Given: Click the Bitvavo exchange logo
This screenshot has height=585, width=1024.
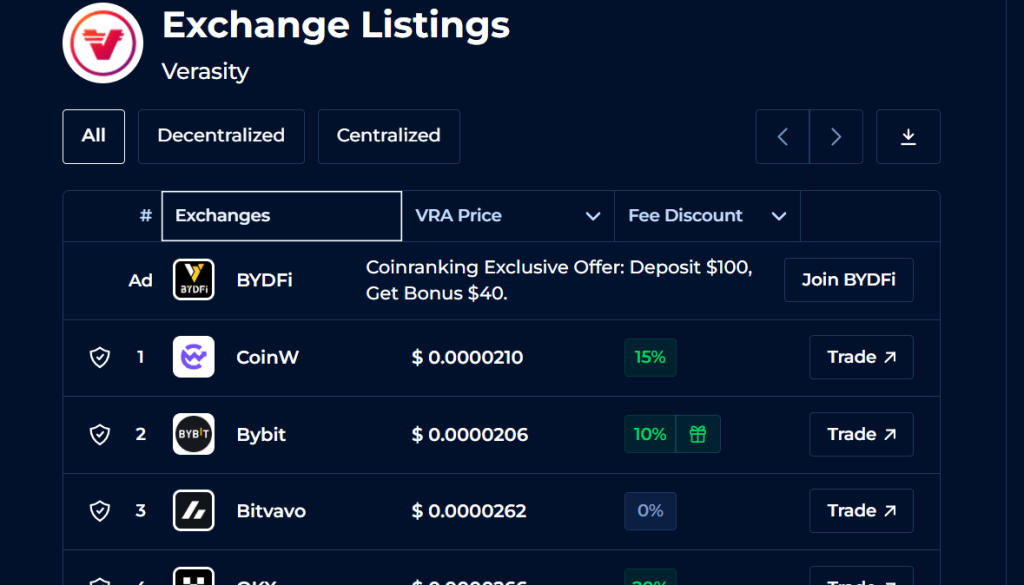Looking at the screenshot, I should pyautogui.click(x=193, y=510).
